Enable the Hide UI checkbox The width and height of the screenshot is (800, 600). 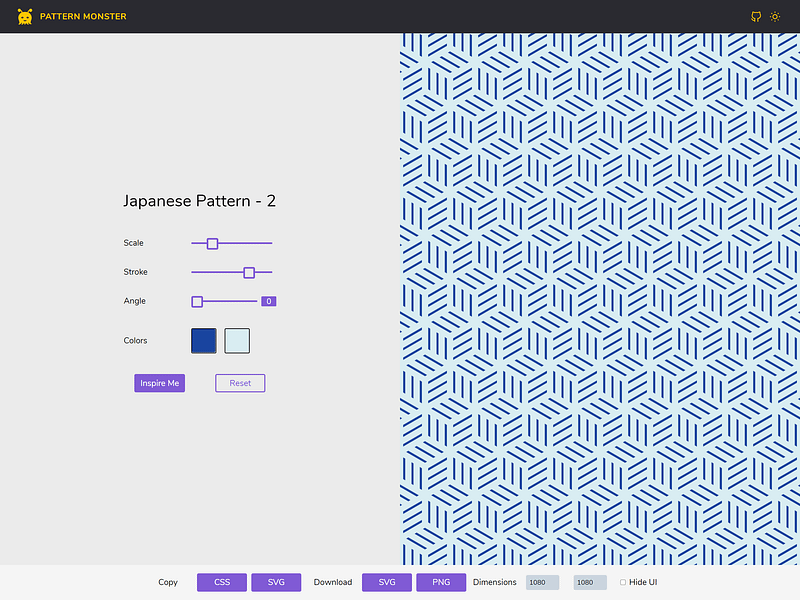[624, 581]
